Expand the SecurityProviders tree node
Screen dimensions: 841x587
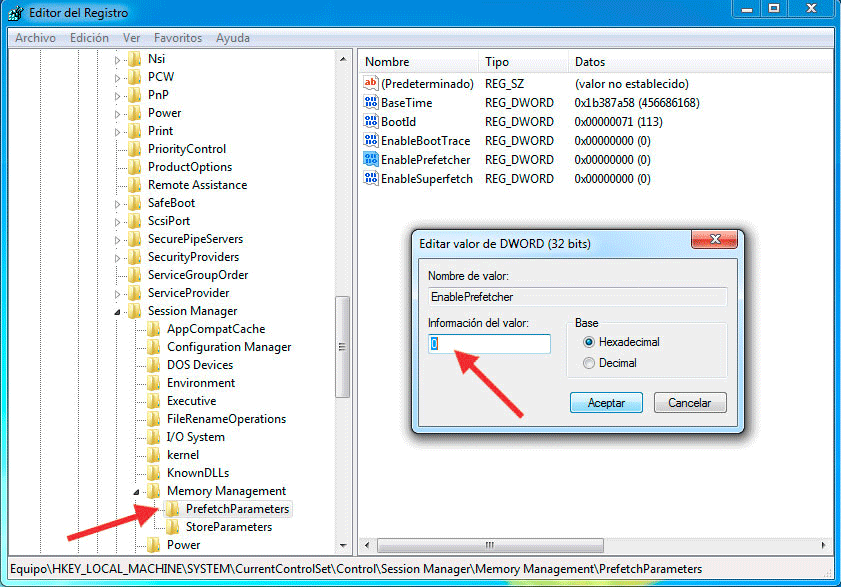click(117, 258)
